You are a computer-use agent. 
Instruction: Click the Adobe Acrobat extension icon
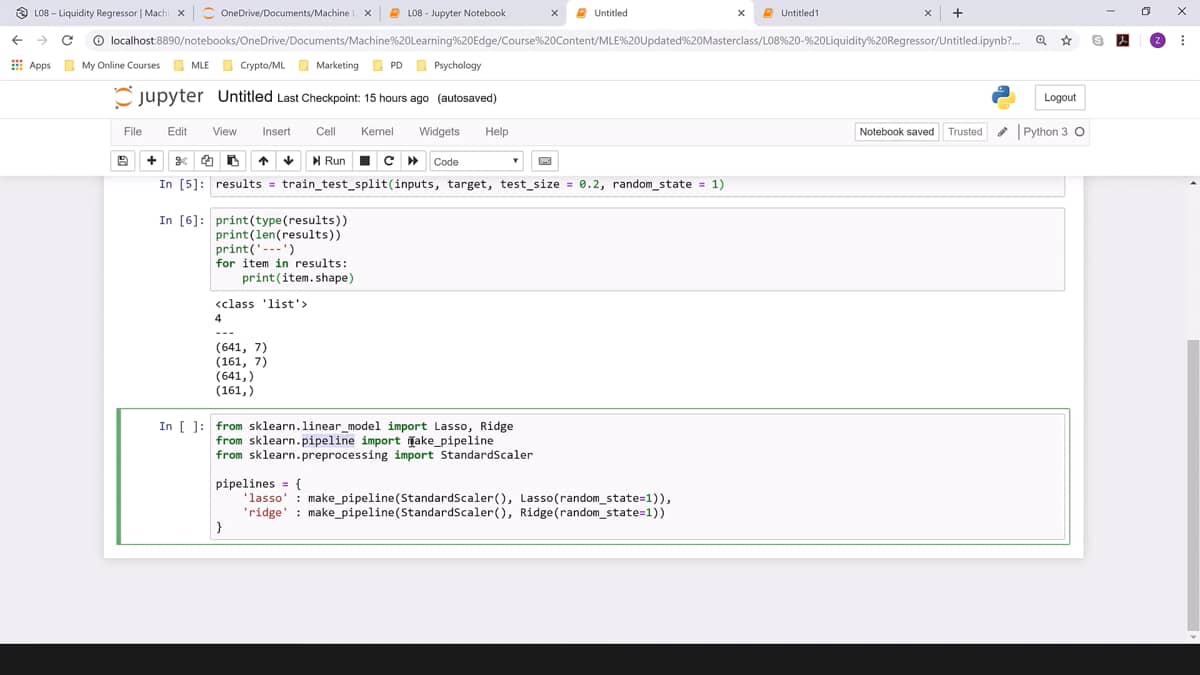coord(1123,40)
